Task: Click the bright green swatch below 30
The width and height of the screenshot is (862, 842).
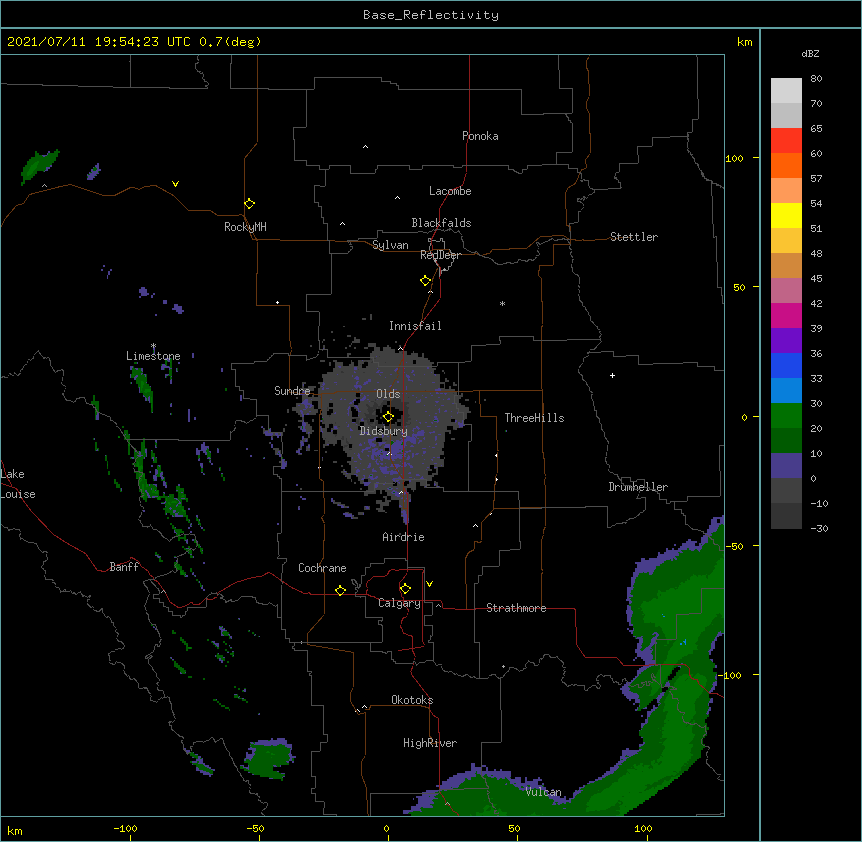Action: 786,416
